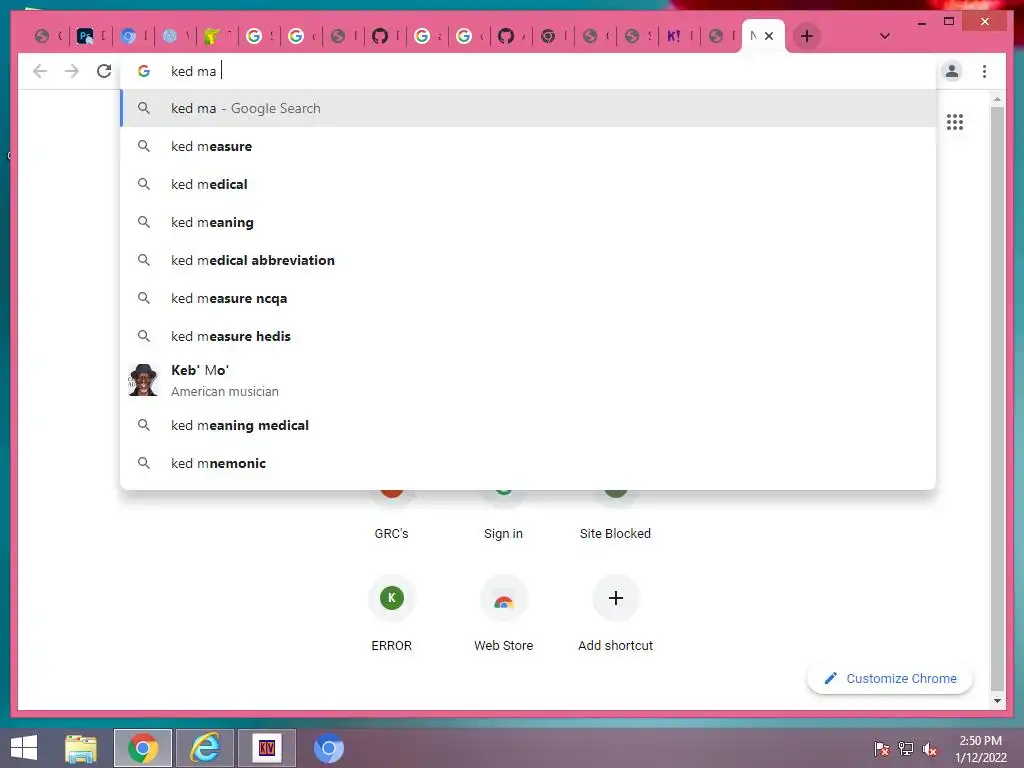Close the active New Tab
The height and width of the screenshot is (768, 1024).
[x=769, y=36]
